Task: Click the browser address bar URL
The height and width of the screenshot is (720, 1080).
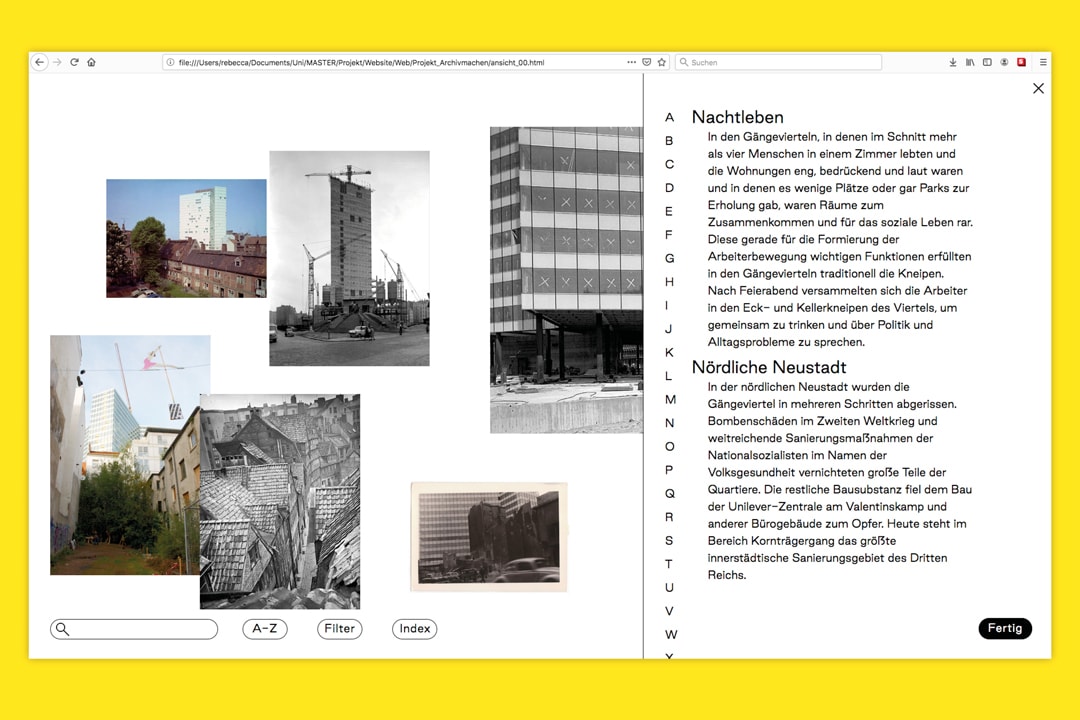Action: point(361,62)
